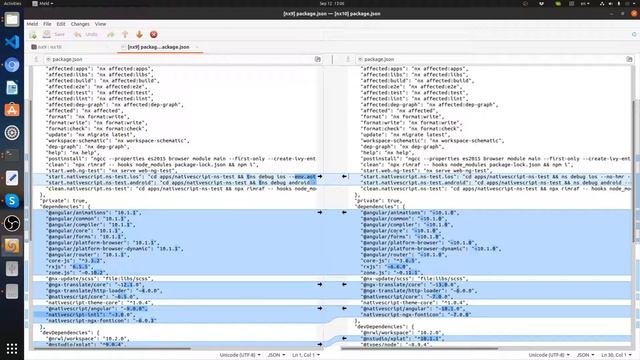Open left pane JSON syntax dropdown
Screen dimensions: 640x360
tap(276, 355)
